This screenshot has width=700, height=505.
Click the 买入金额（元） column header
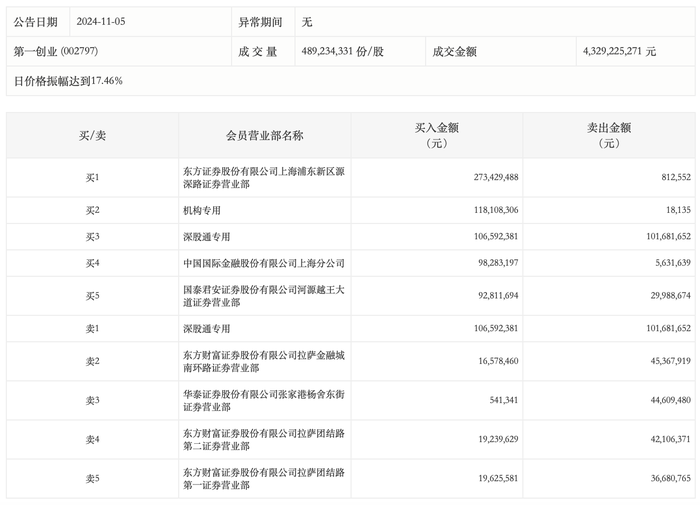[436, 136]
